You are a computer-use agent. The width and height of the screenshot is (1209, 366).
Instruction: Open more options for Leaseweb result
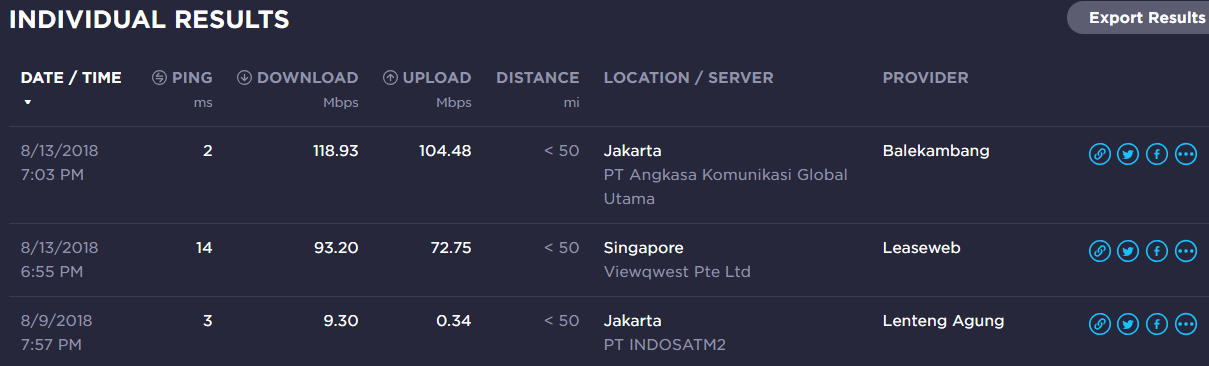1186,251
